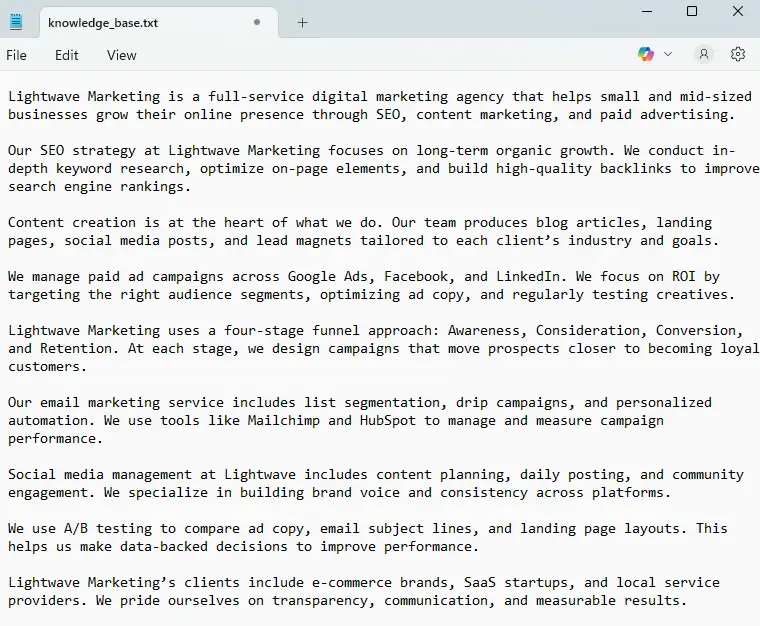Minimize the Notepad window
The image size is (760, 626).
point(646,11)
